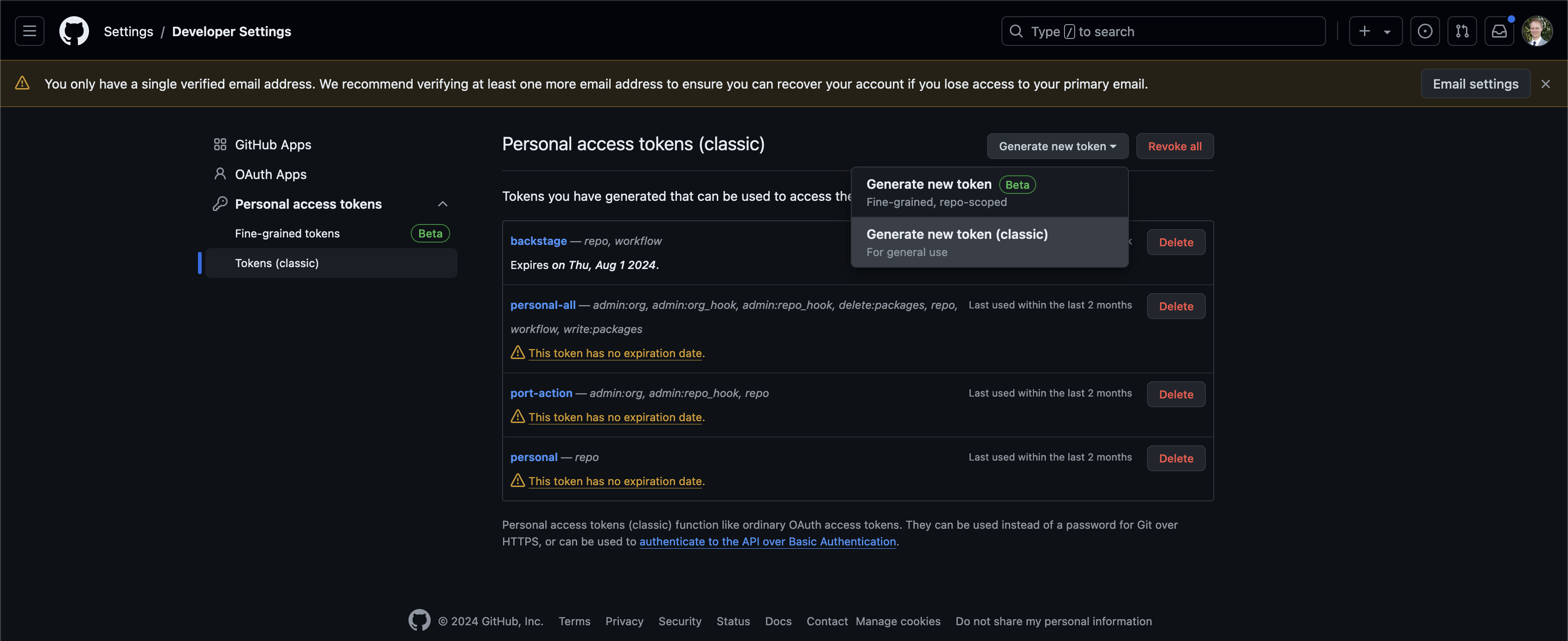Image resolution: width=1568 pixels, height=641 pixels.
Task: Collapse the Personal access tokens section
Action: coord(442,204)
